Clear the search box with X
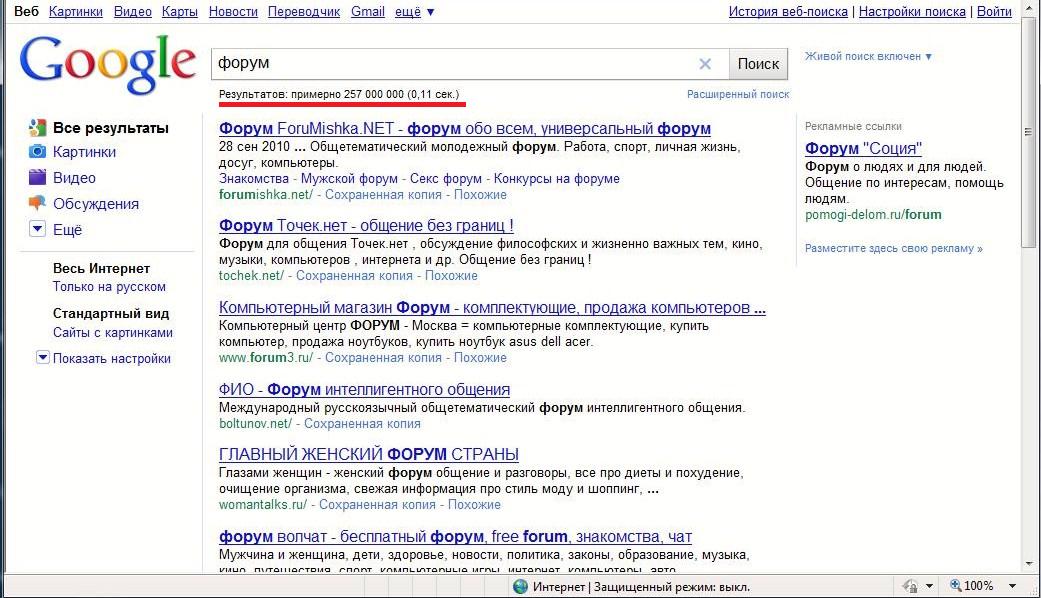1041x598 pixels. click(x=705, y=64)
